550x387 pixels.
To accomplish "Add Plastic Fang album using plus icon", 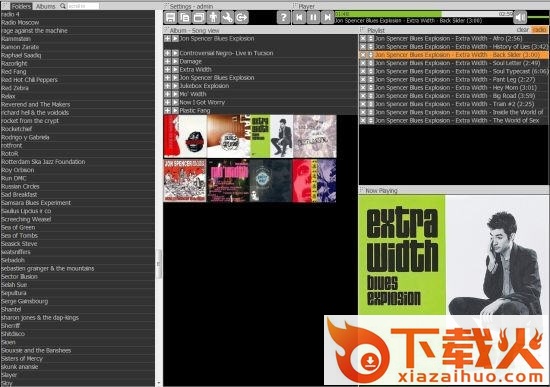I will tap(167, 111).
